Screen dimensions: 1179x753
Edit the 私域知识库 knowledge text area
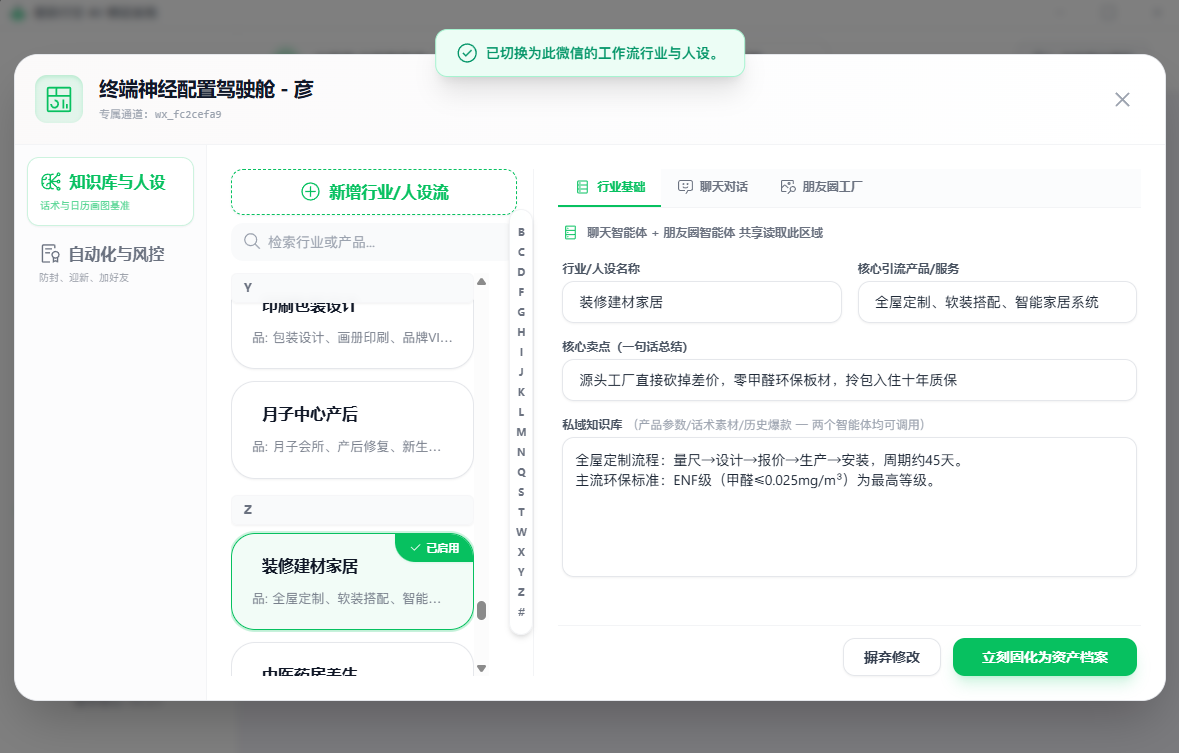pyautogui.click(x=849, y=505)
